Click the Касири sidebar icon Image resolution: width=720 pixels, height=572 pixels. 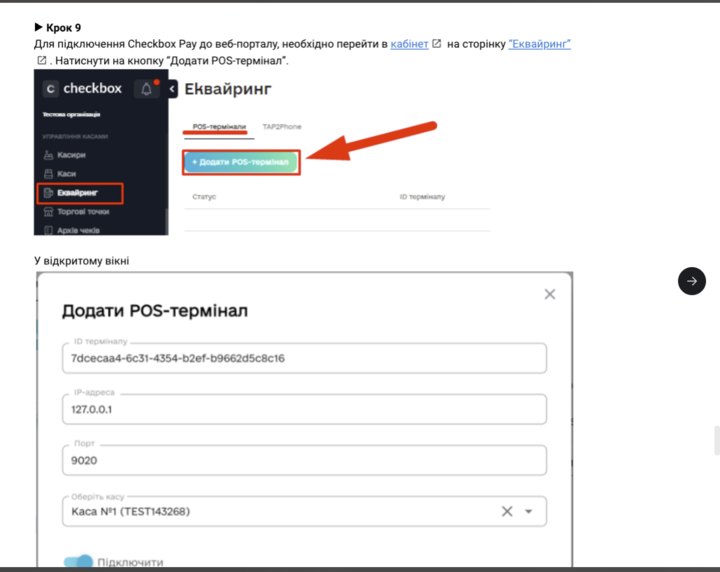coord(48,155)
